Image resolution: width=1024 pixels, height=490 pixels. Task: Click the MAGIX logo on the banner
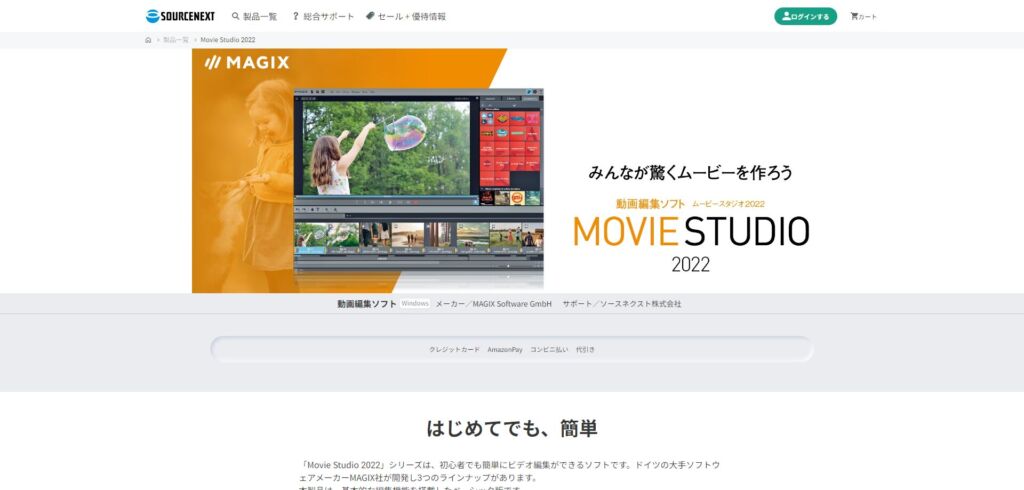click(x=247, y=63)
